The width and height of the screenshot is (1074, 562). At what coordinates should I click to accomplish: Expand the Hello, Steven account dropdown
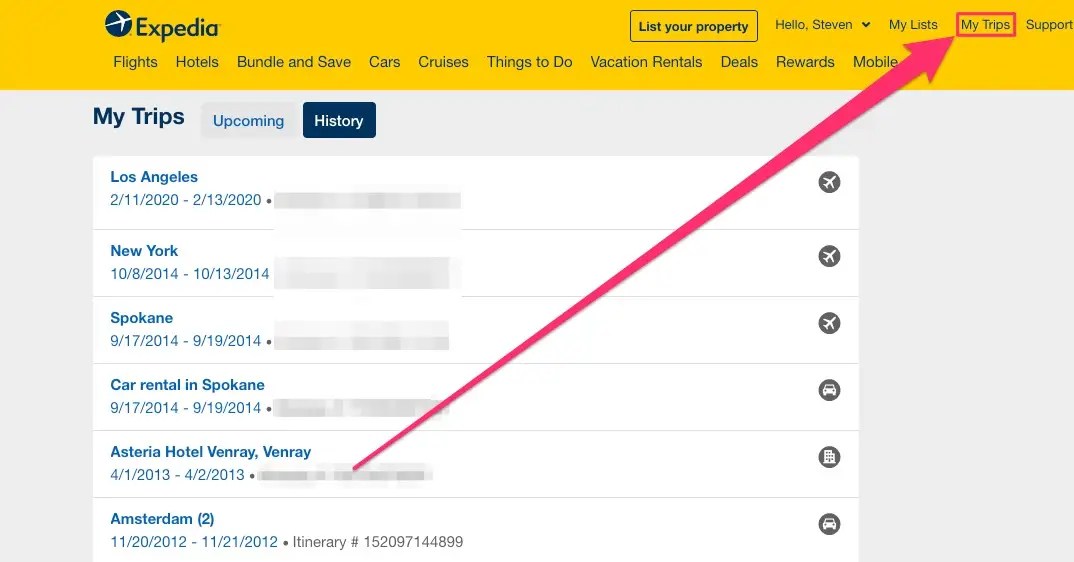823,25
